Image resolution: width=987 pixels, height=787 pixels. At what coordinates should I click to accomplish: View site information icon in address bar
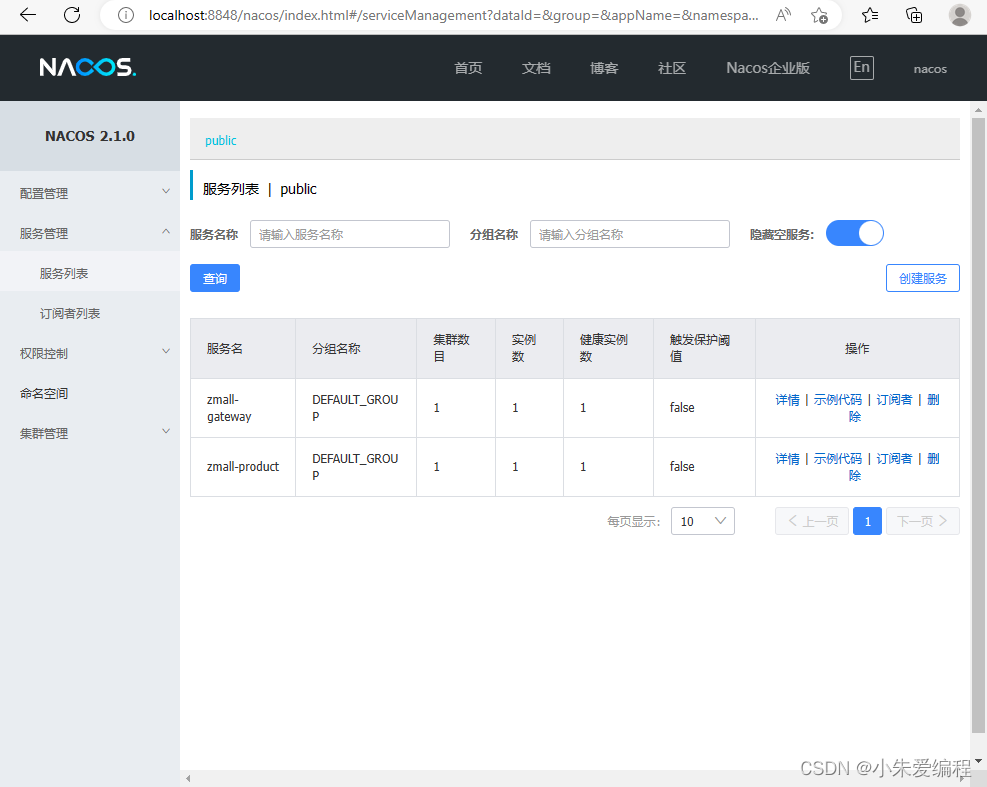coord(126,15)
